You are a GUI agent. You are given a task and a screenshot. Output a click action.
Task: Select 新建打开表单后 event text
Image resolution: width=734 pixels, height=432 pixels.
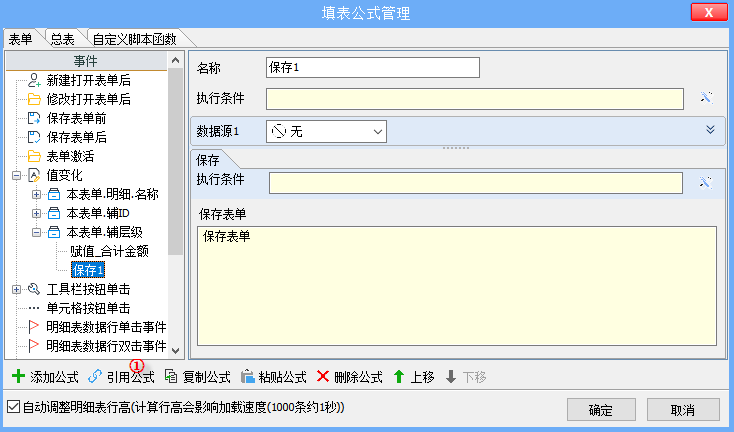(88, 81)
